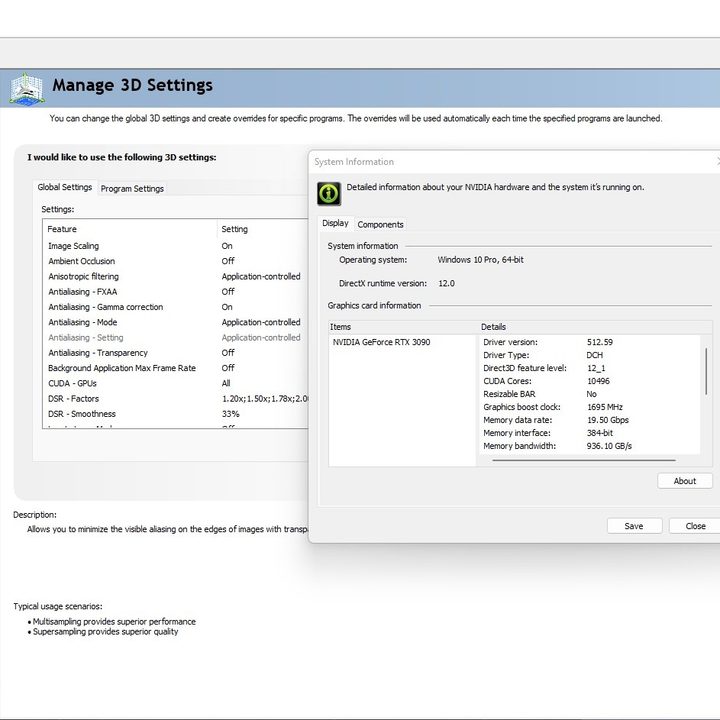Click the 33% value for DSR - Smoothness
Screen dimensions: 720x720
coord(231,414)
